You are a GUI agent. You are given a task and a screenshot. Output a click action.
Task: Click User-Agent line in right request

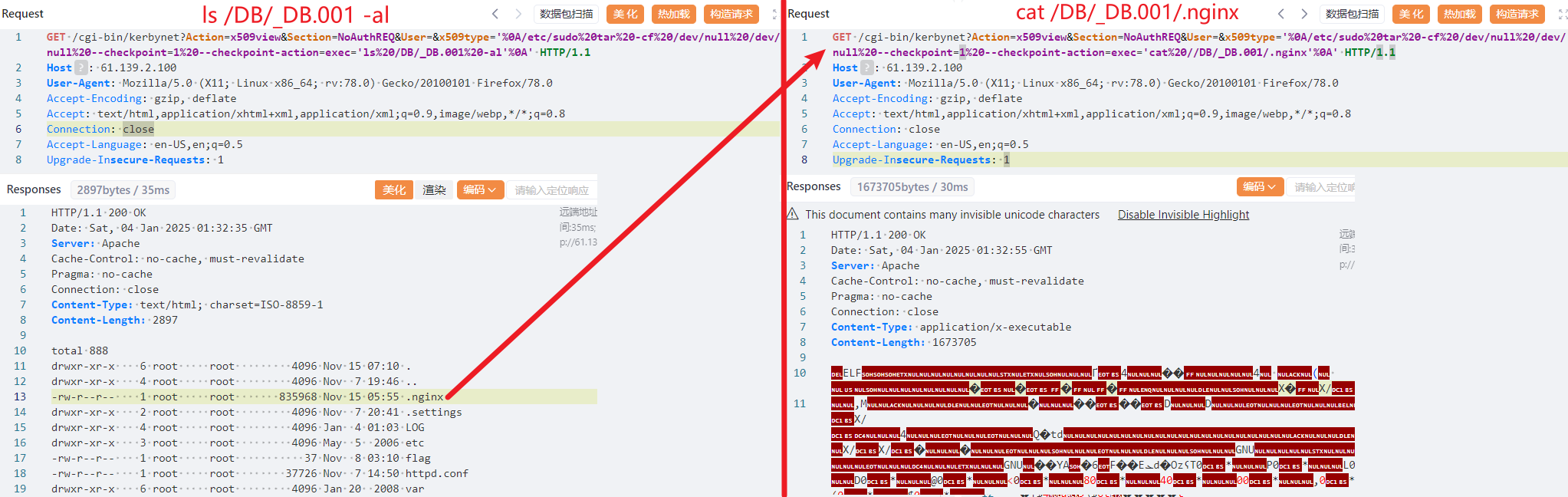(x=1085, y=83)
